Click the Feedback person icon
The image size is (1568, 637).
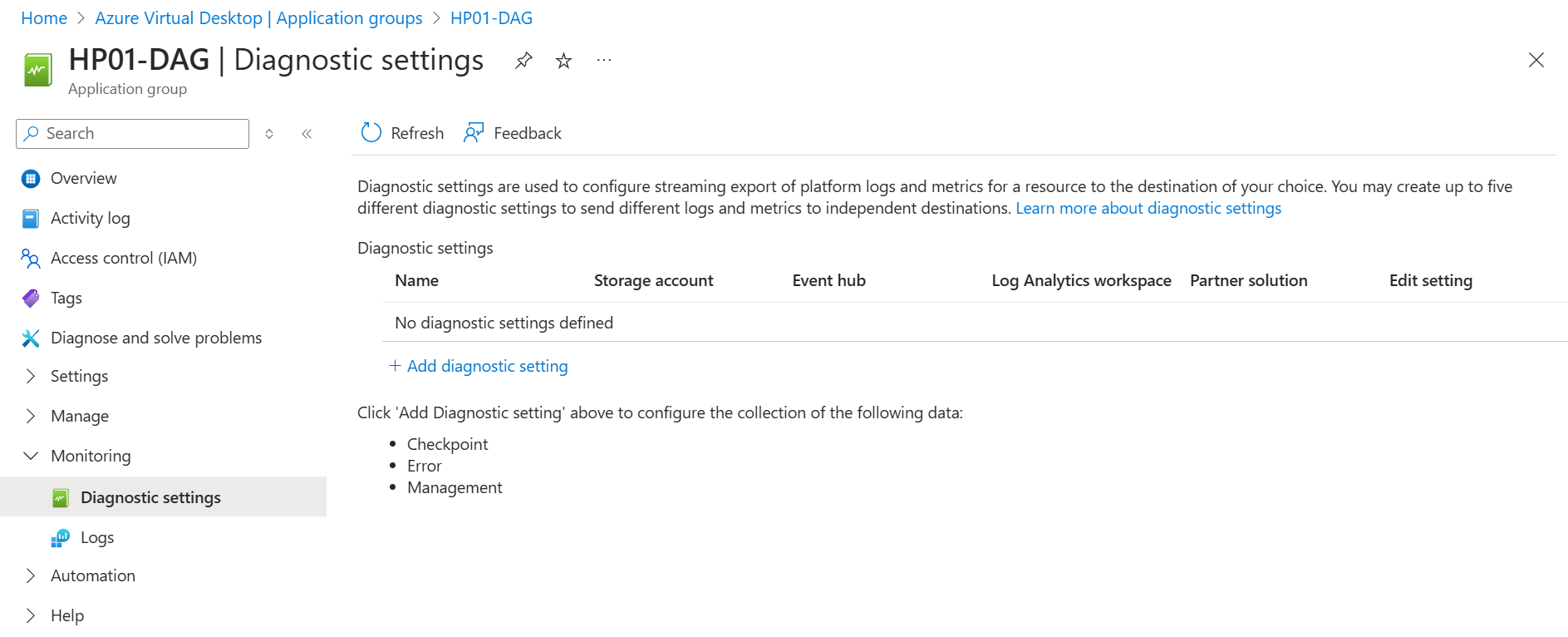[474, 133]
